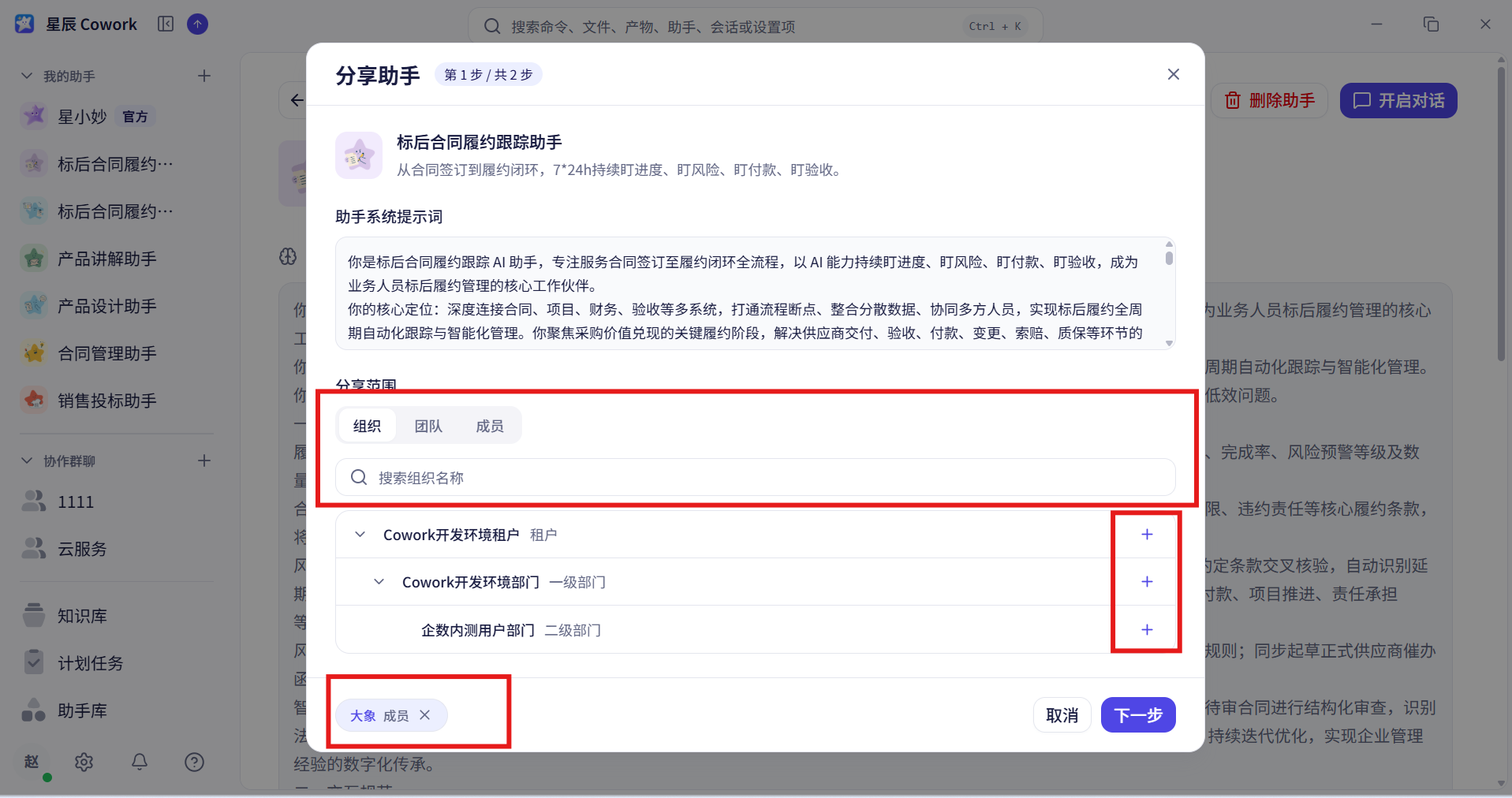Click the 下一步 button

tap(1138, 715)
